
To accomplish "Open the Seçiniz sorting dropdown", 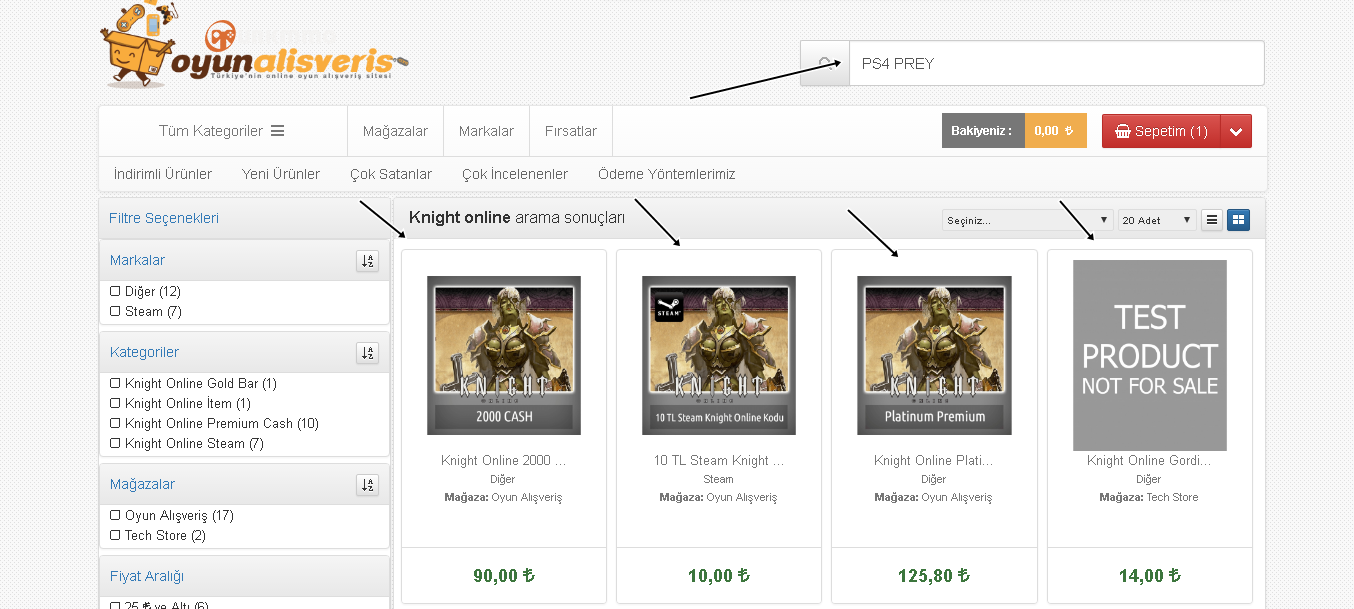I will (x=1027, y=220).
